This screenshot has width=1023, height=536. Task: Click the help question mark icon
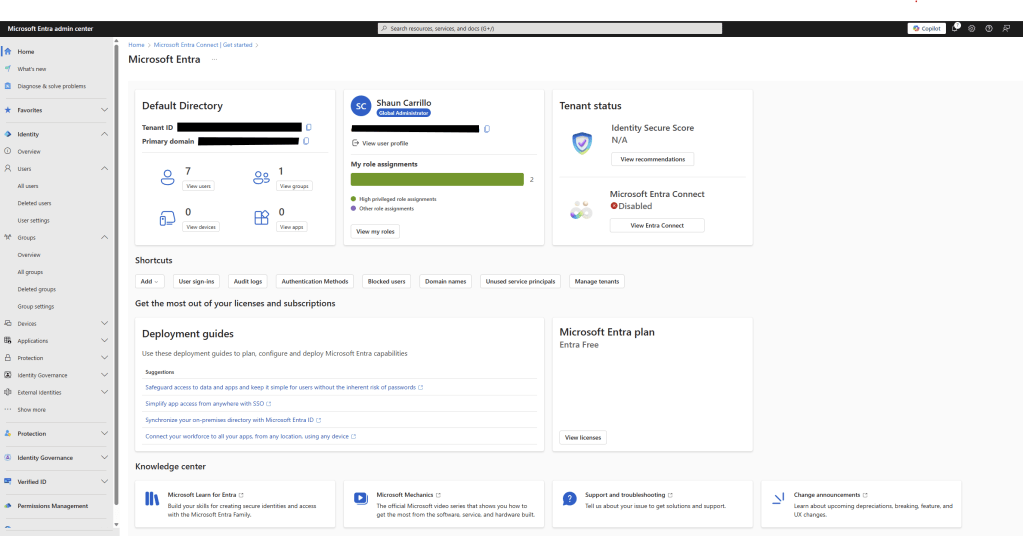989,28
